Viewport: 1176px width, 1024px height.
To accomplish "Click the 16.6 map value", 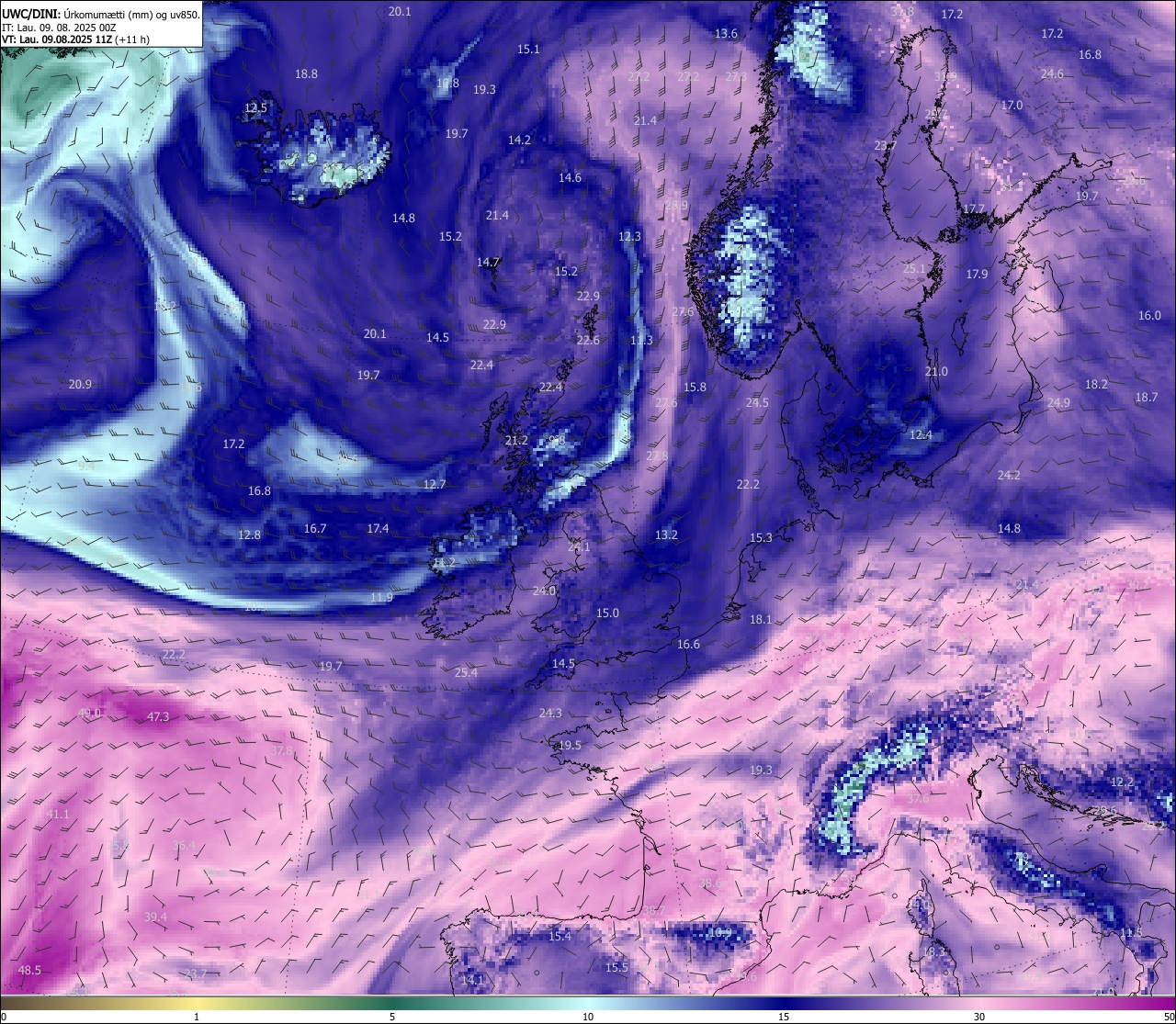I will pos(688,644).
